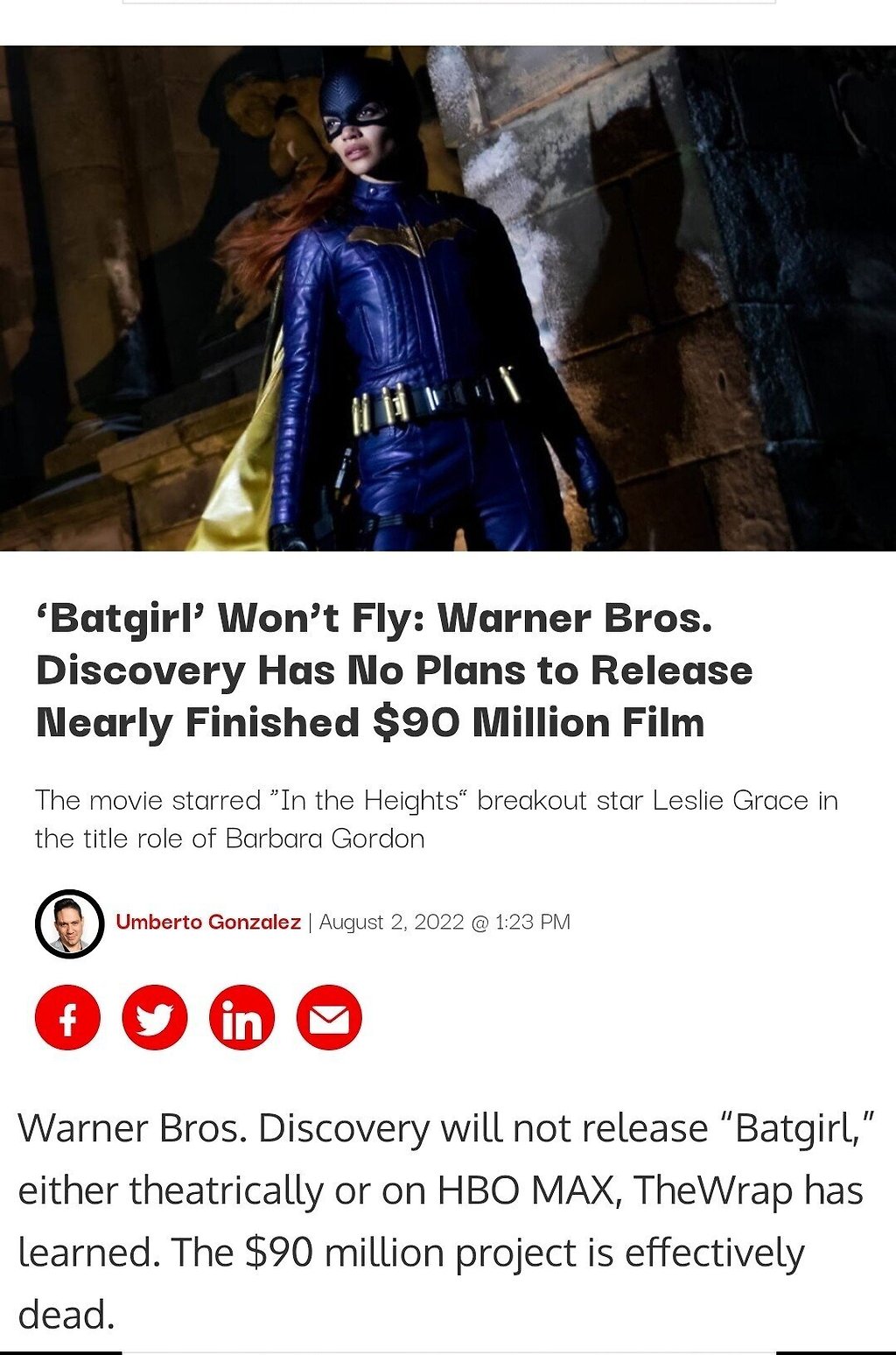Click the 'Batgirl' Won't Fly headline
Image resolution: width=896 pixels, height=1355 pixels.
(x=394, y=670)
